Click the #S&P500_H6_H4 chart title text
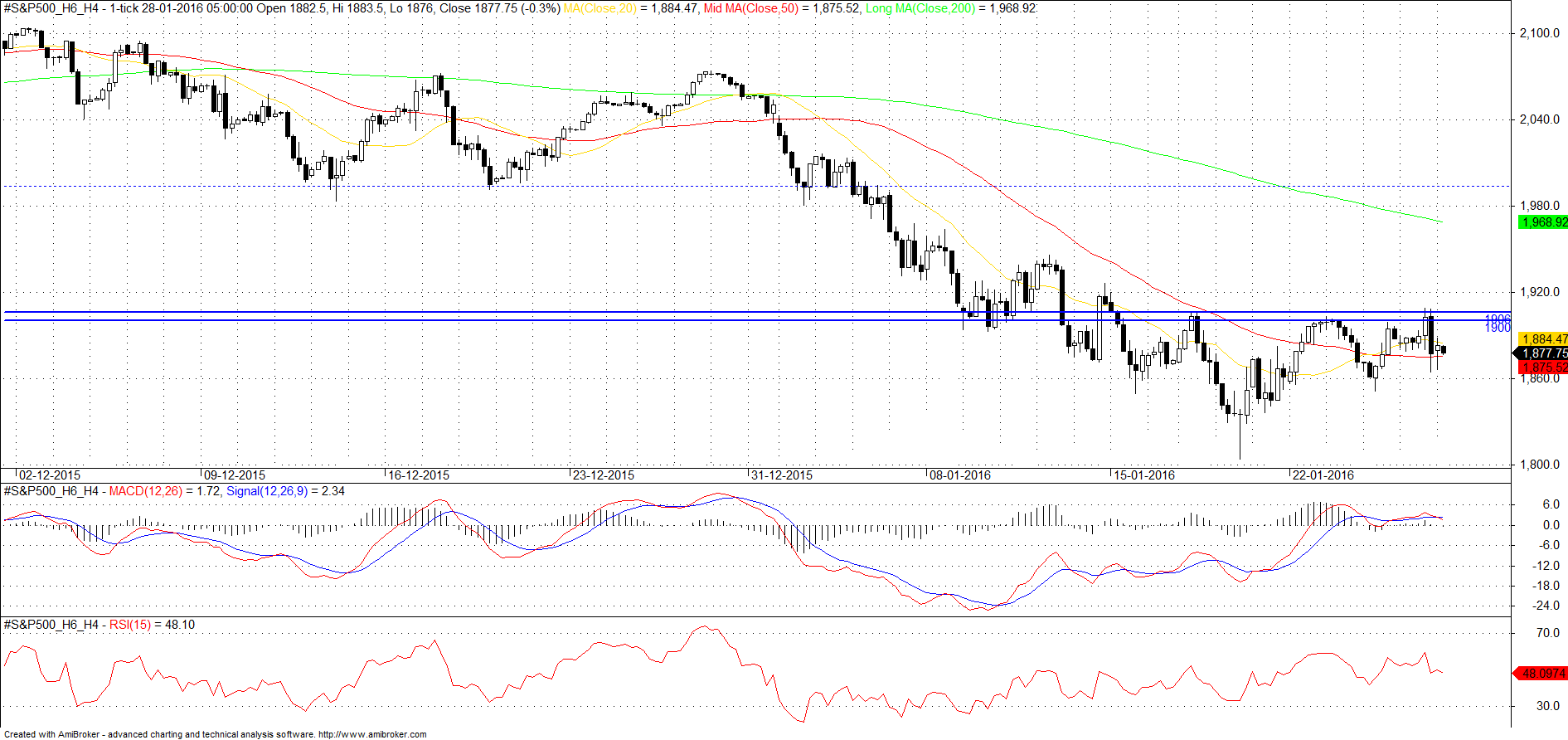Screen dimensions: 1568x740 pyautogui.click(x=51, y=8)
